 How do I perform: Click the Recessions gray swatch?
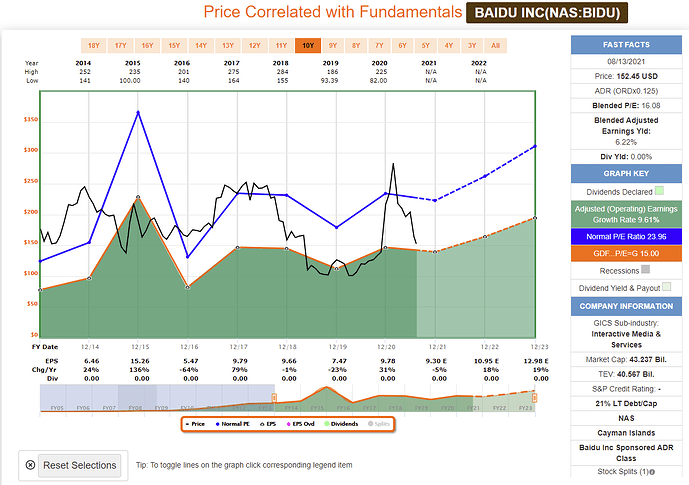645,269
